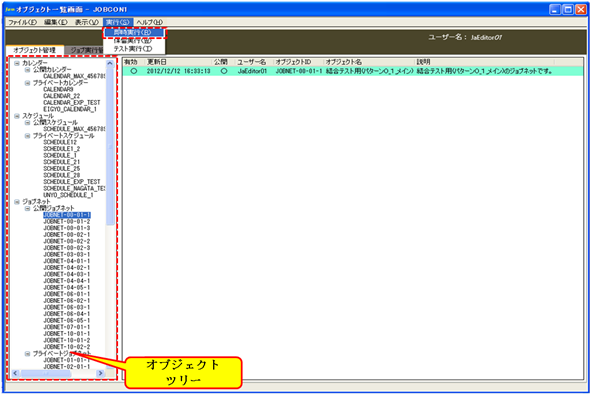Viewport: 591px width, 395px height.
Task: Choose テスト実行 from the open menu
Action: [134, 49]
